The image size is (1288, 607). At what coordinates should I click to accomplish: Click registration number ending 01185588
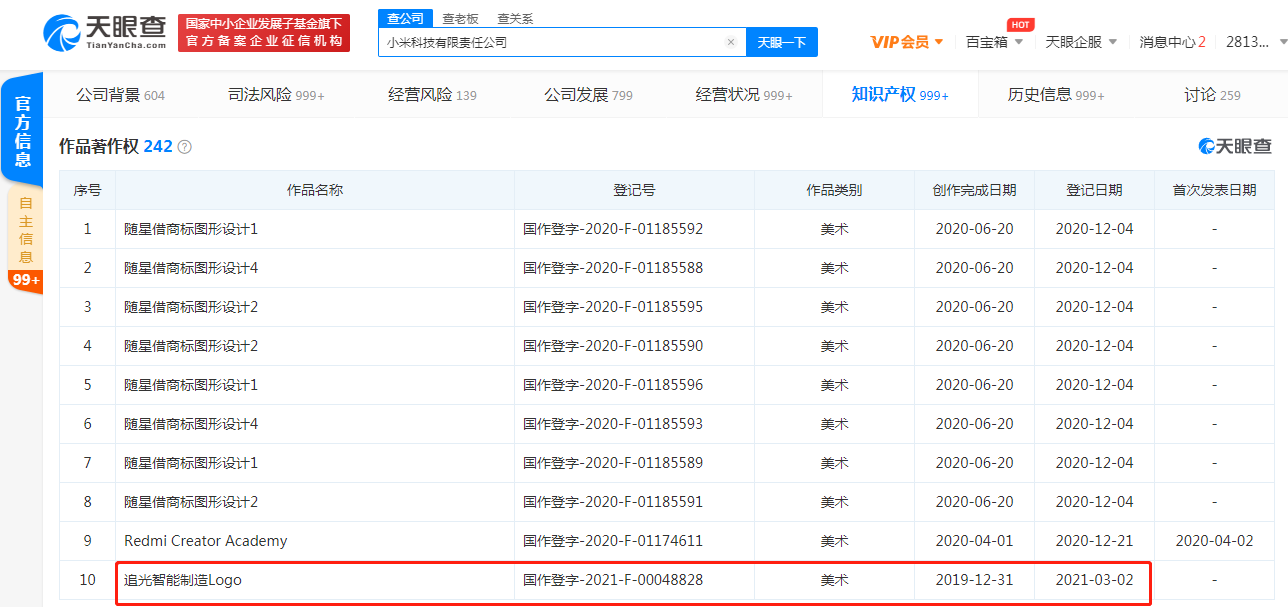point(613,268)
